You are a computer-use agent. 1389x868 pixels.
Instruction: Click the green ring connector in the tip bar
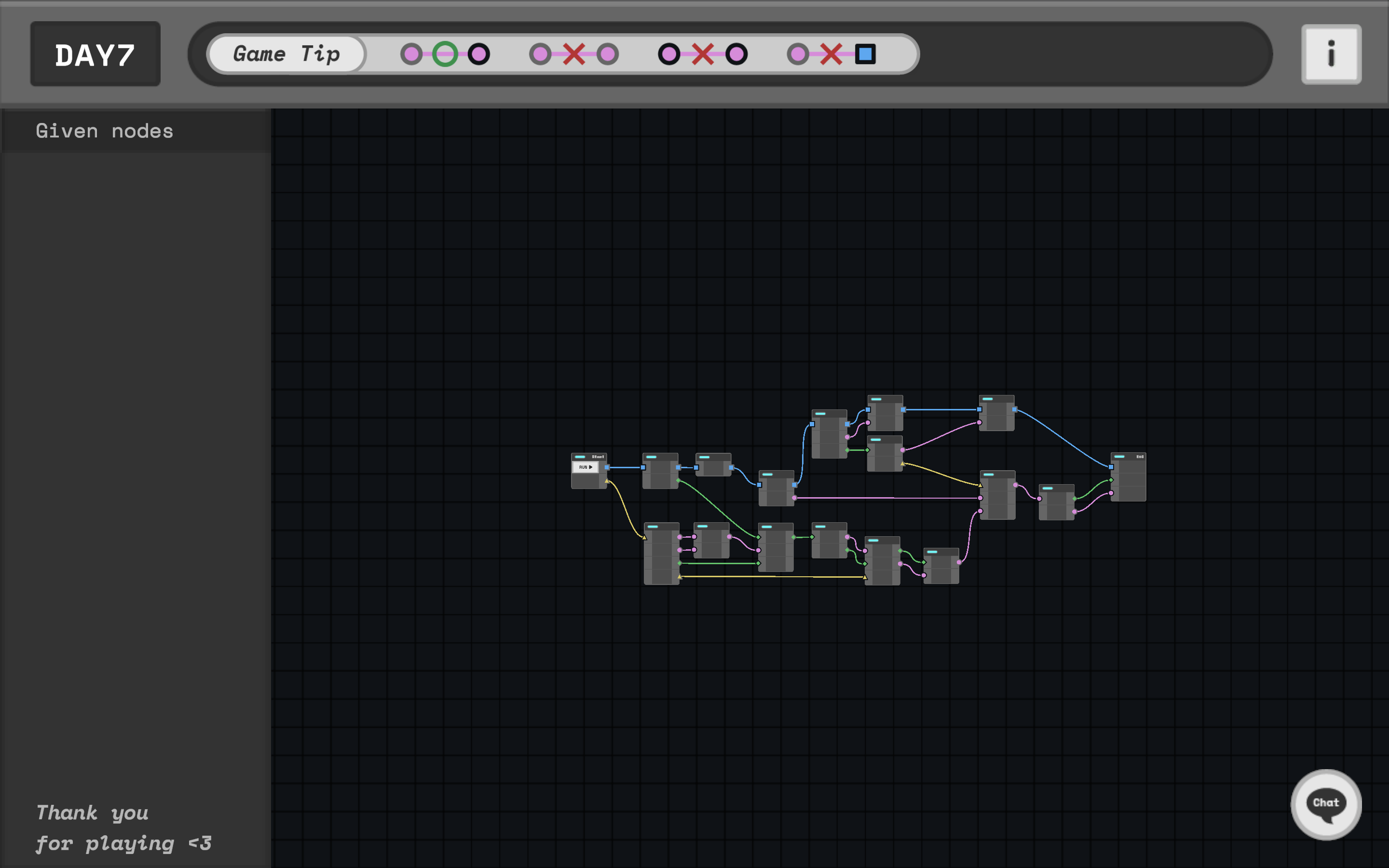pos(445,54)
